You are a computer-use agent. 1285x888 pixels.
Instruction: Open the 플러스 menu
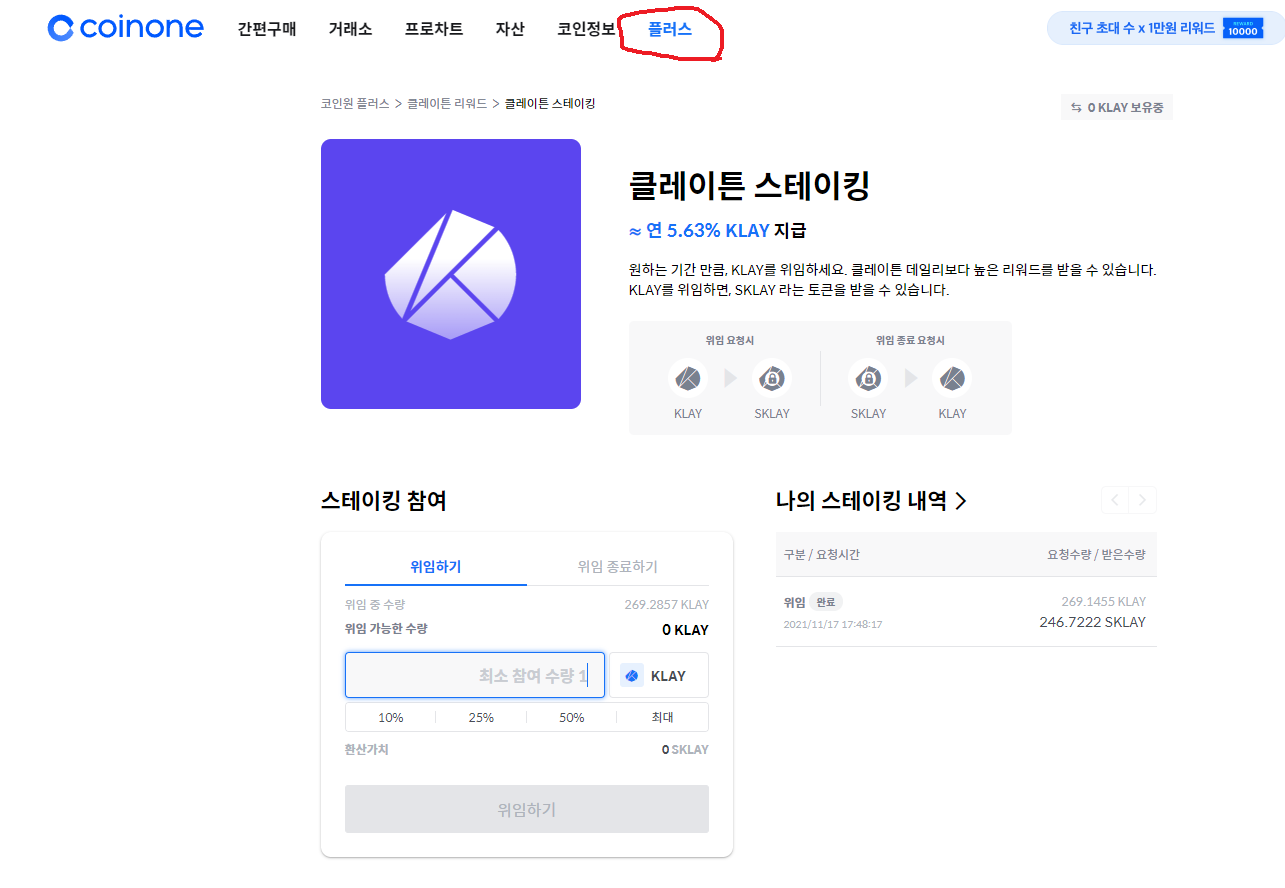670,29
